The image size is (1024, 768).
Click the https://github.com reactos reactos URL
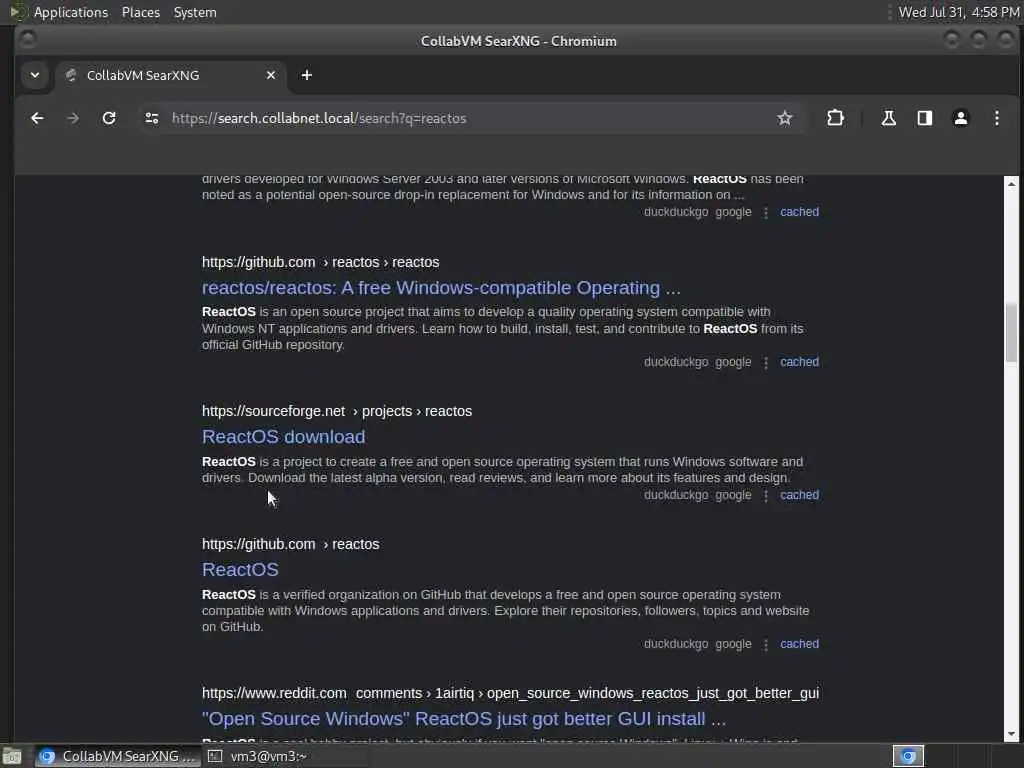[320, 263]
